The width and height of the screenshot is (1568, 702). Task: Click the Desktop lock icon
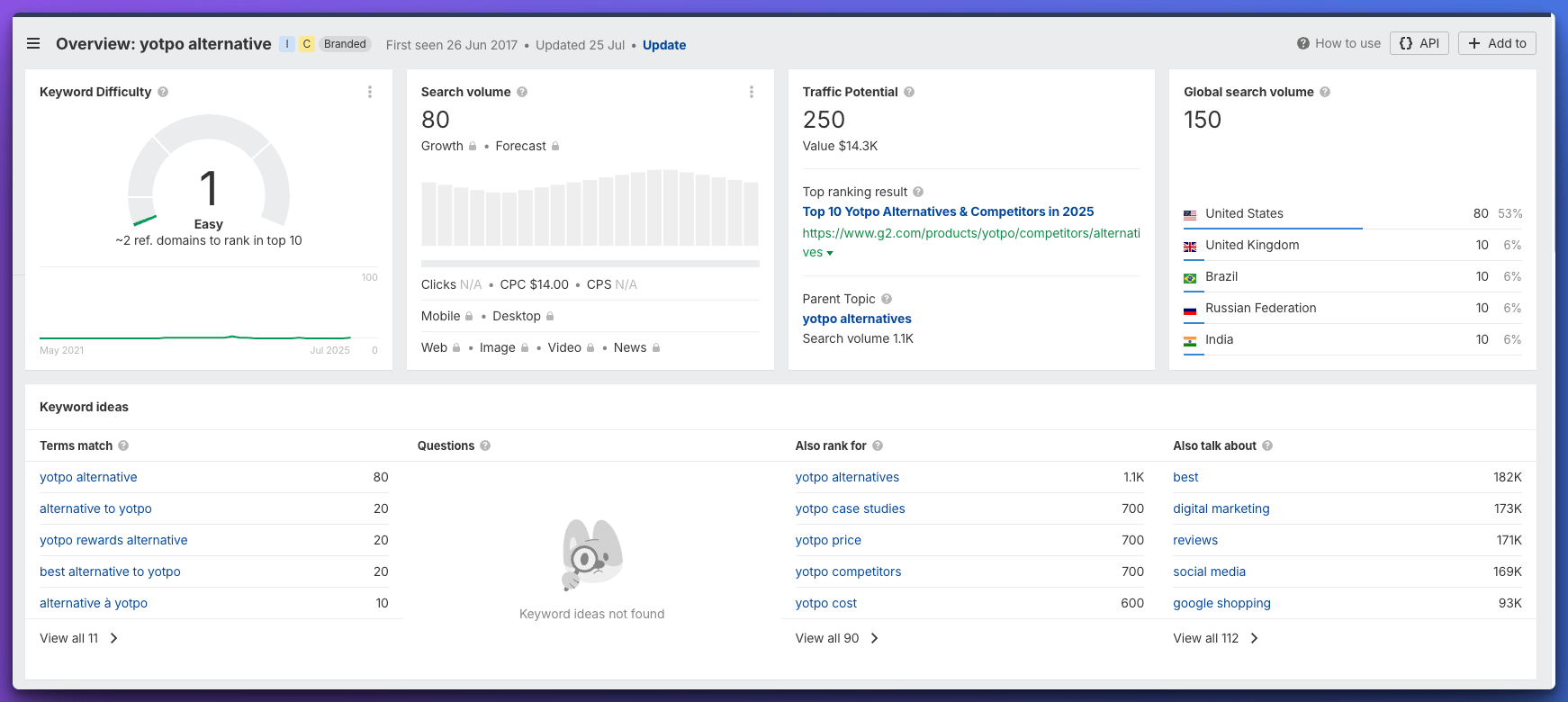click(x=550, y=316)
